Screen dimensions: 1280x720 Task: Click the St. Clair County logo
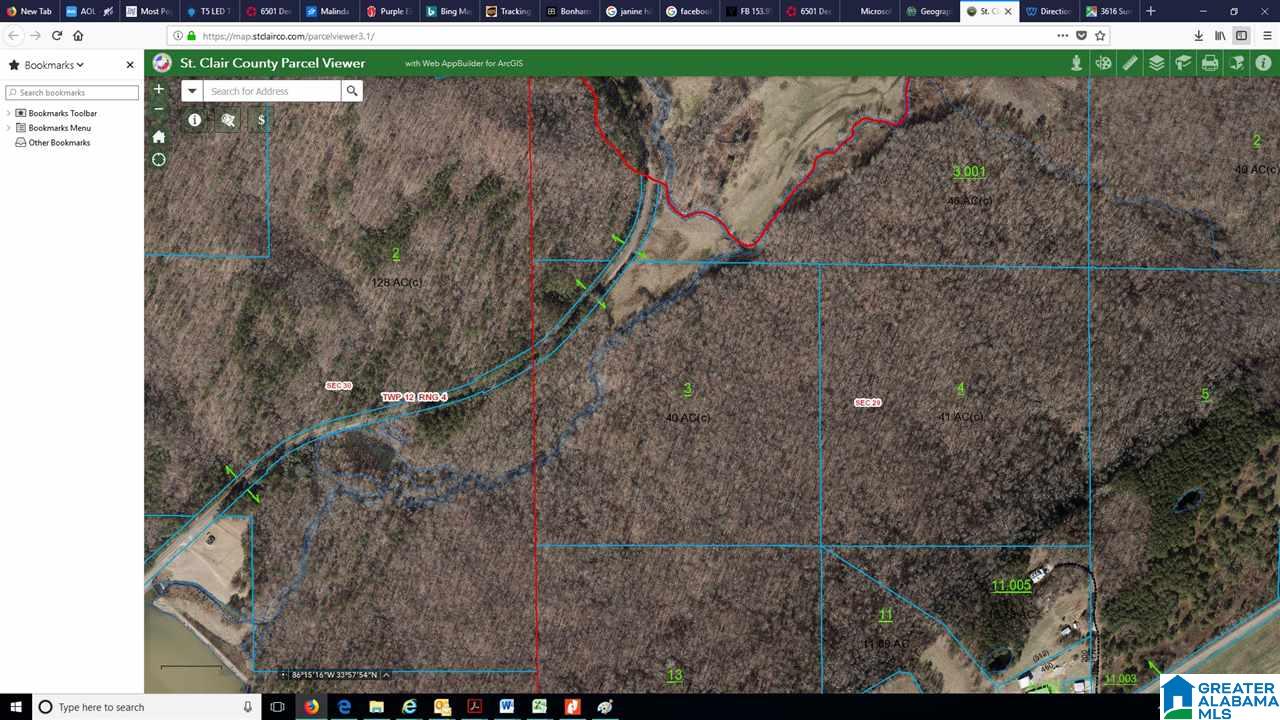pyautogui.click(x=162, y=63)
